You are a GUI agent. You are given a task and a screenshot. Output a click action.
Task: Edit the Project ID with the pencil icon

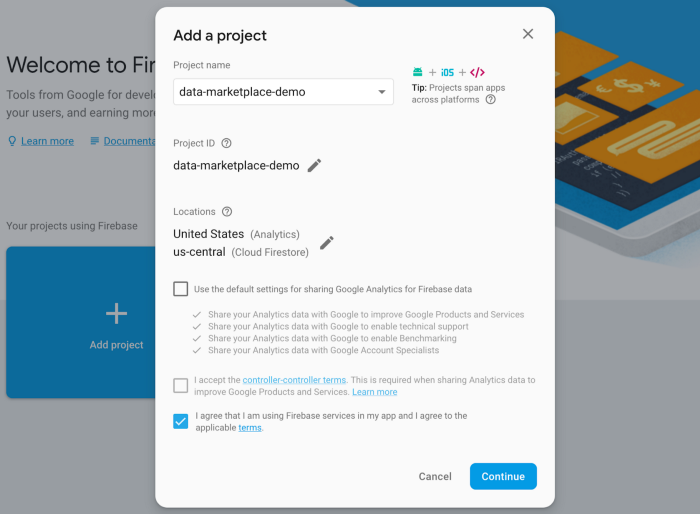click(314, 165)
